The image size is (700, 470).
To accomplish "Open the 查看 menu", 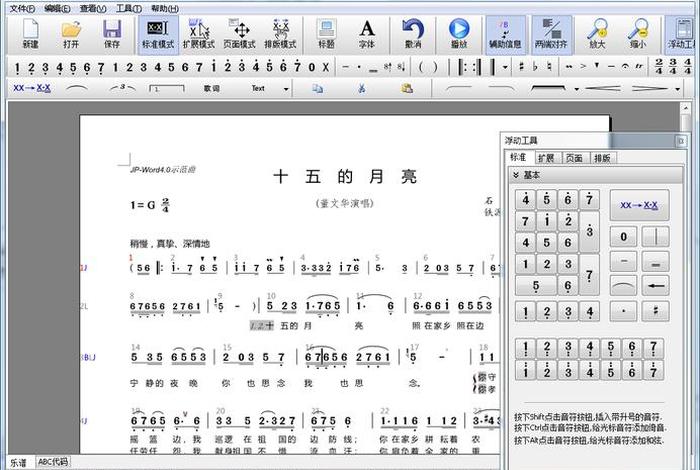I will 93,8.
